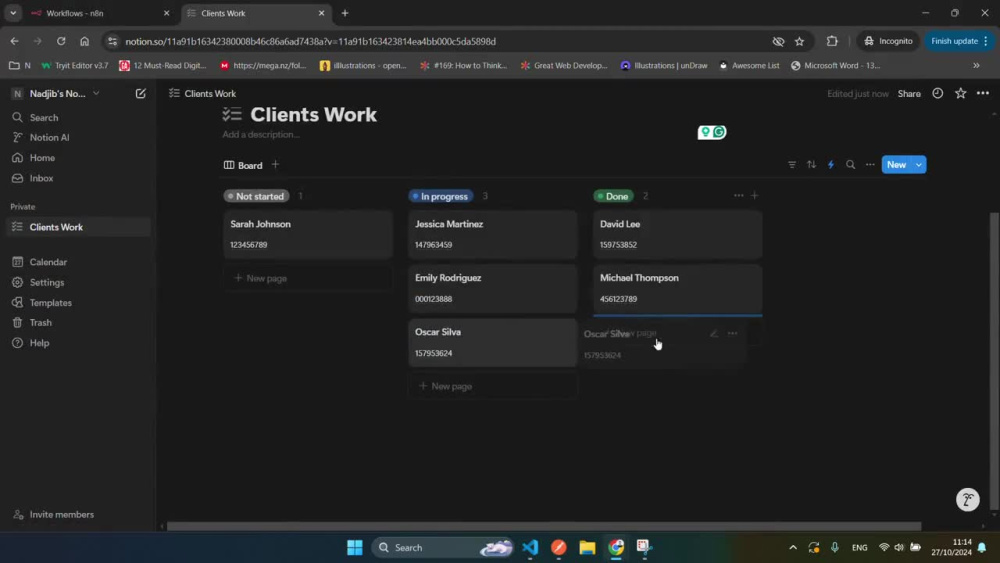The image size is (1000, 563).
Task: Click the Windows Start button
Action: (355, 547)
